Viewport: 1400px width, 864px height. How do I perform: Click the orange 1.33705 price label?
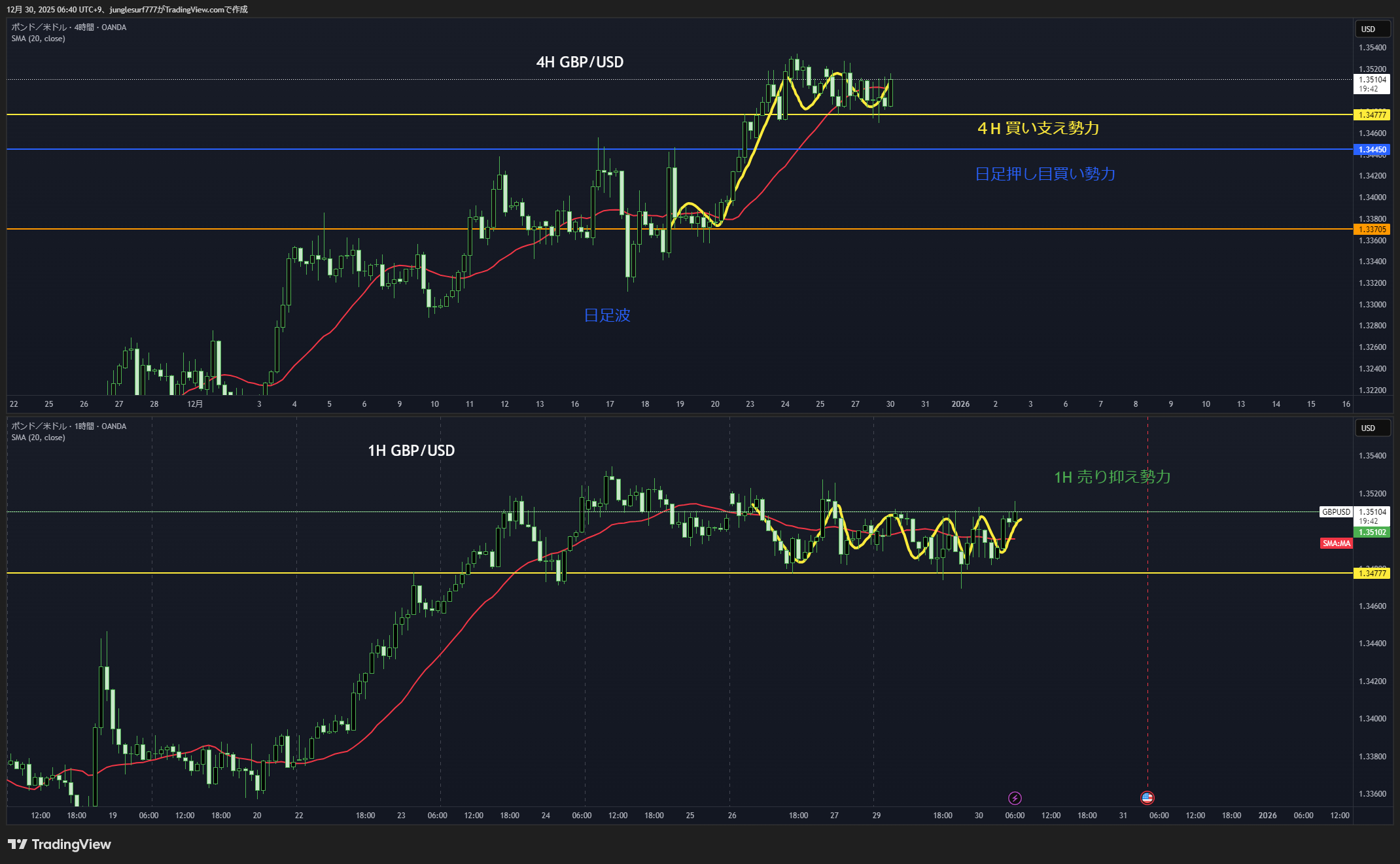pyautogui.click(x=1372, y=230)
